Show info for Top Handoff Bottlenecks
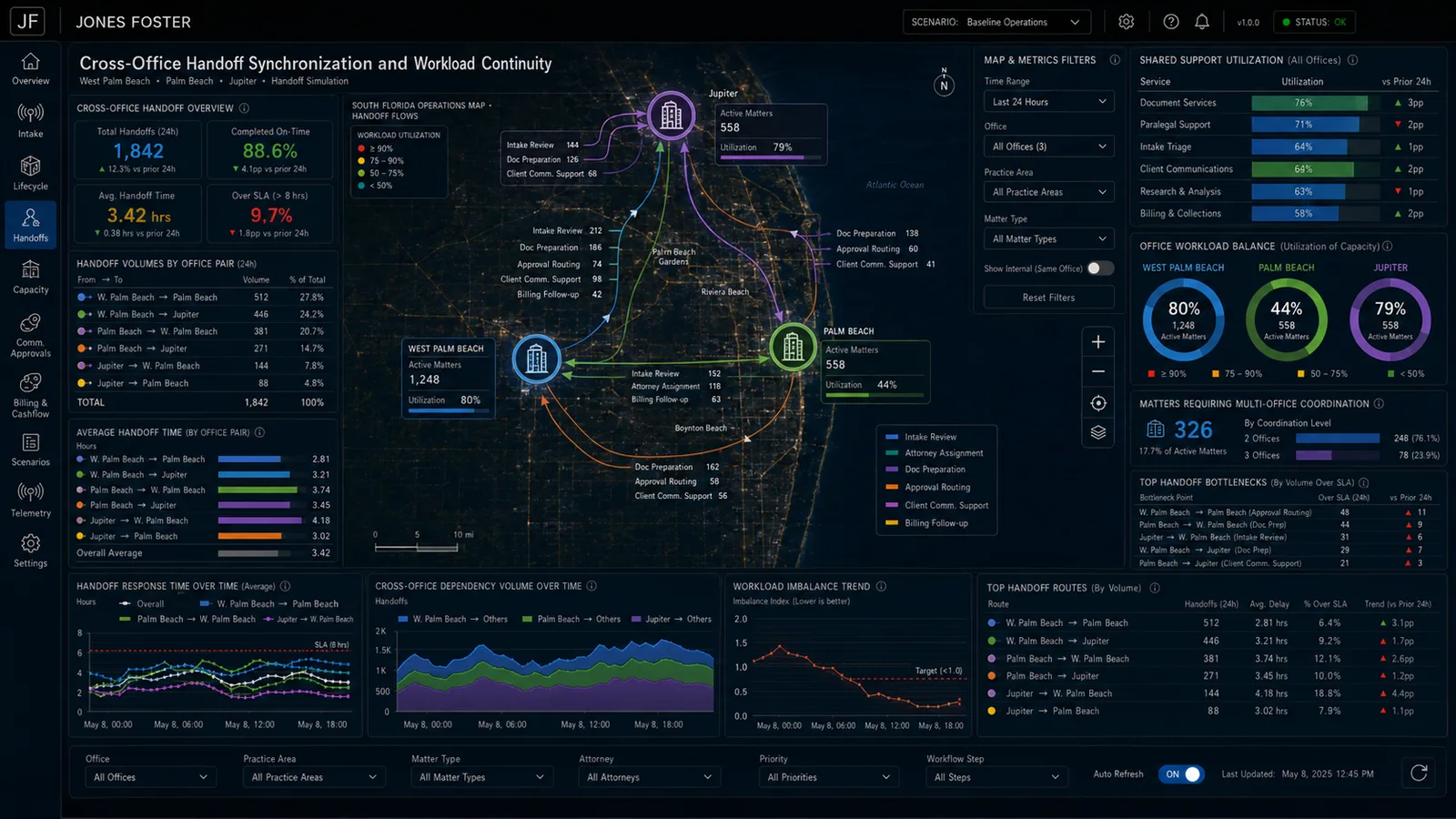Viewport: 1456px width, 819px height. coord(1364,482)
